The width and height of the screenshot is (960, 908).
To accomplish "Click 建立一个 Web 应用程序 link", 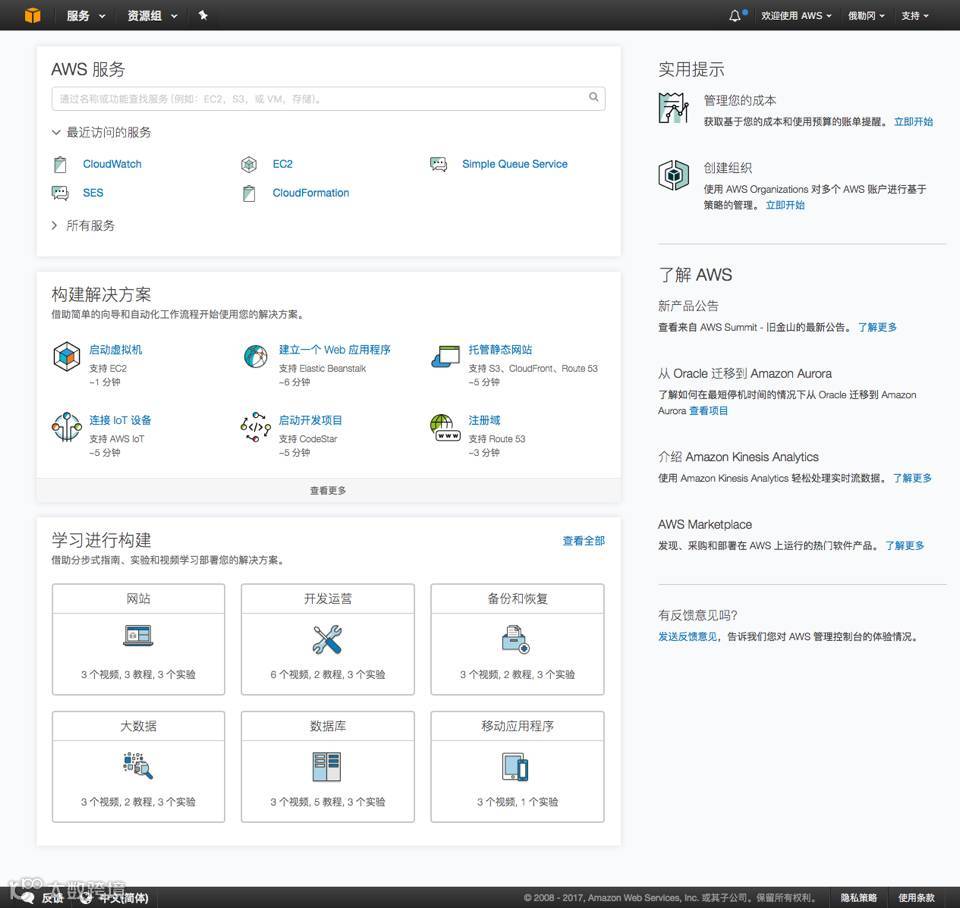I will (x=335, y=350).
